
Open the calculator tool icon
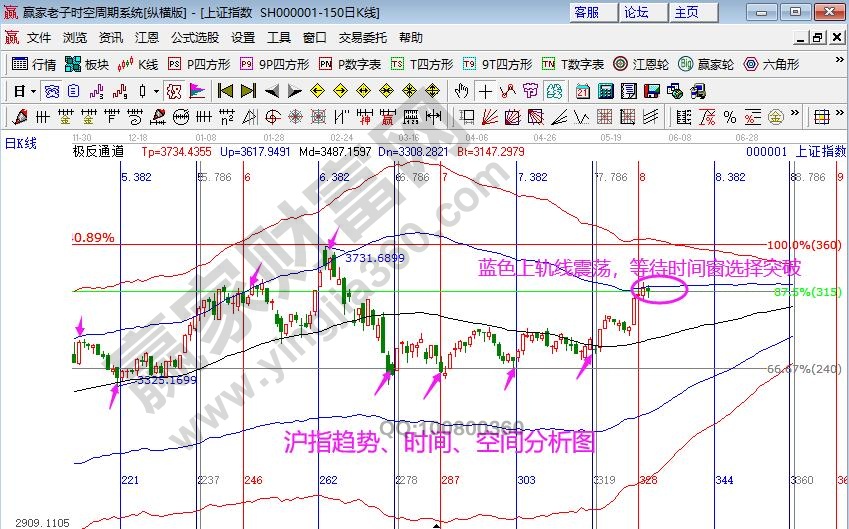pos(605,91)
